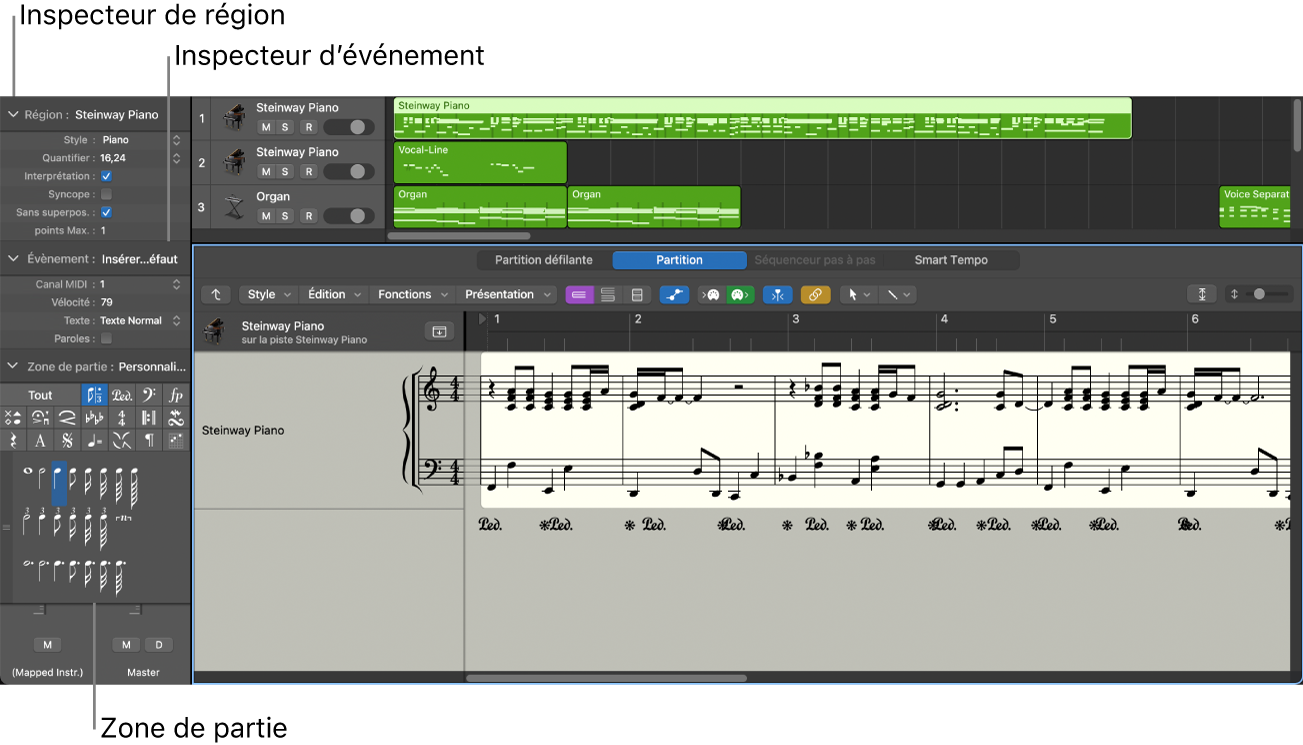This screenshot has height=745, width=1303.
Task: Select the pedal markings (Ped.) part box group
Action: click(x=122, y=395)
